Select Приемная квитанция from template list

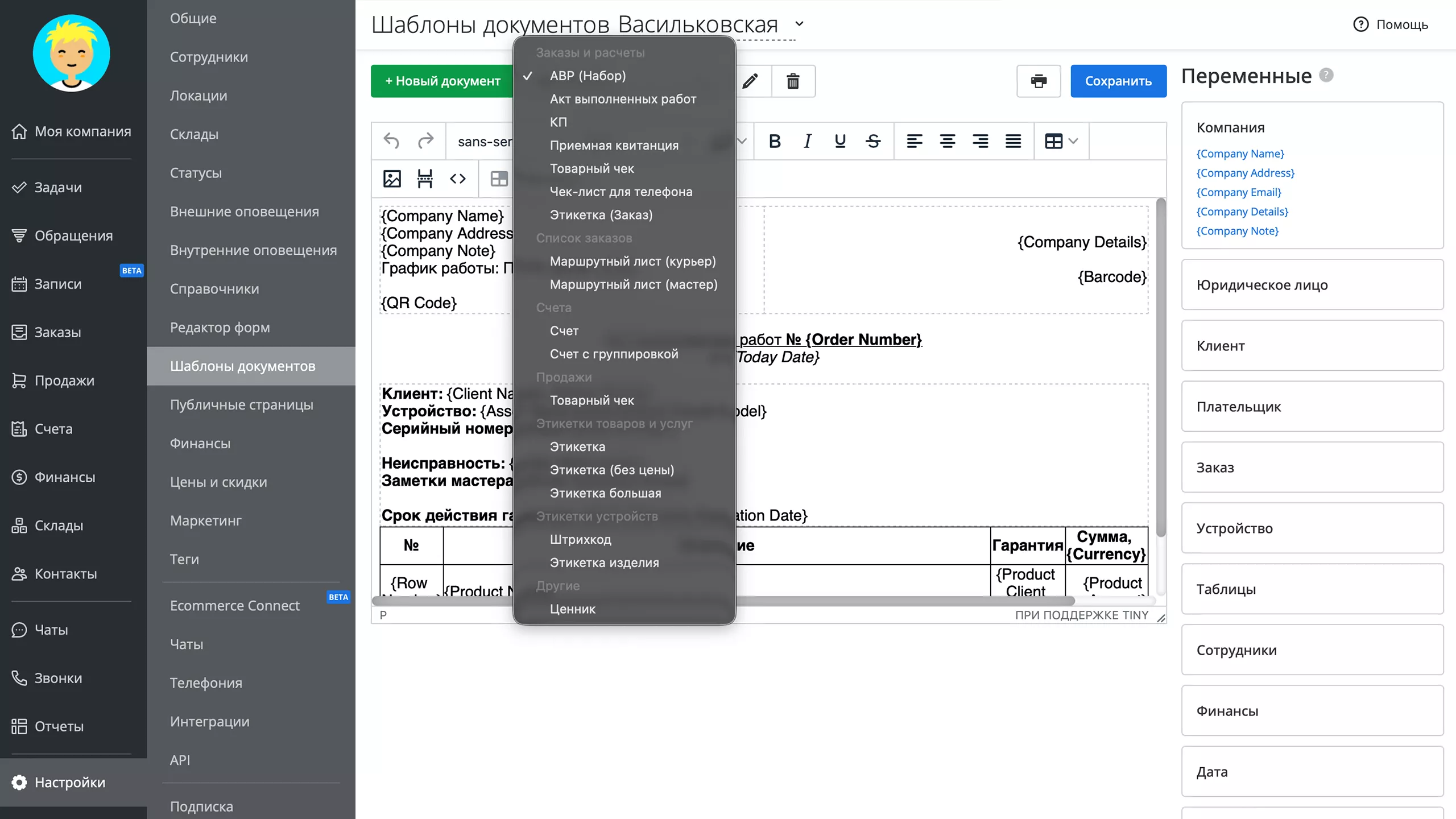(x=614, y=145)
